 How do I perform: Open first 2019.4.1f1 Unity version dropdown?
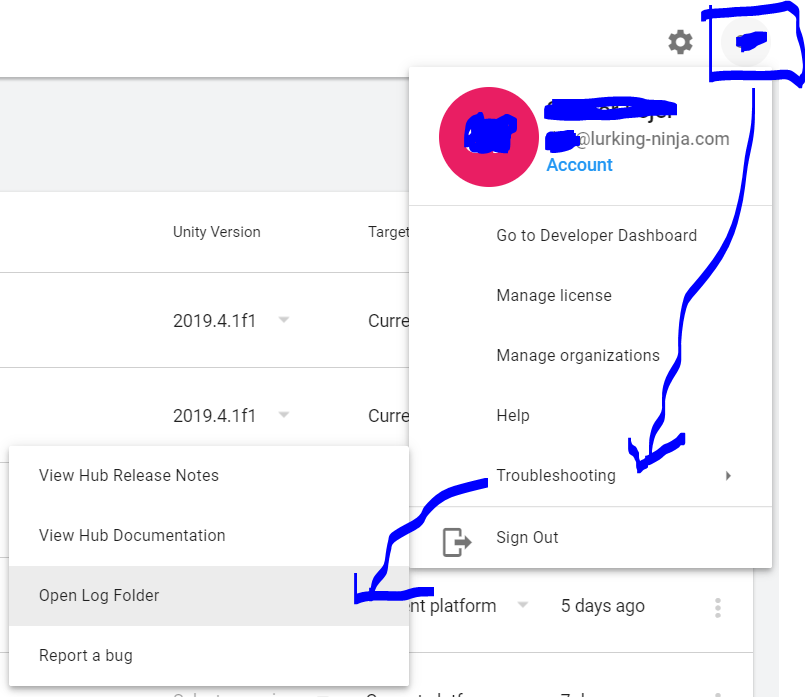[x=284, y=320]
